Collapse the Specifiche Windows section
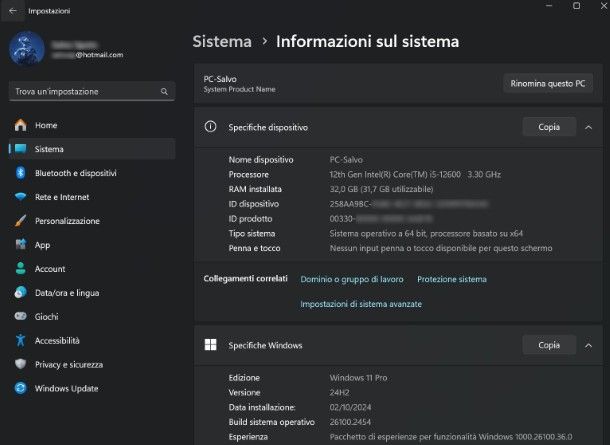The height and width of the screenshot is (445, 610). 588,345
